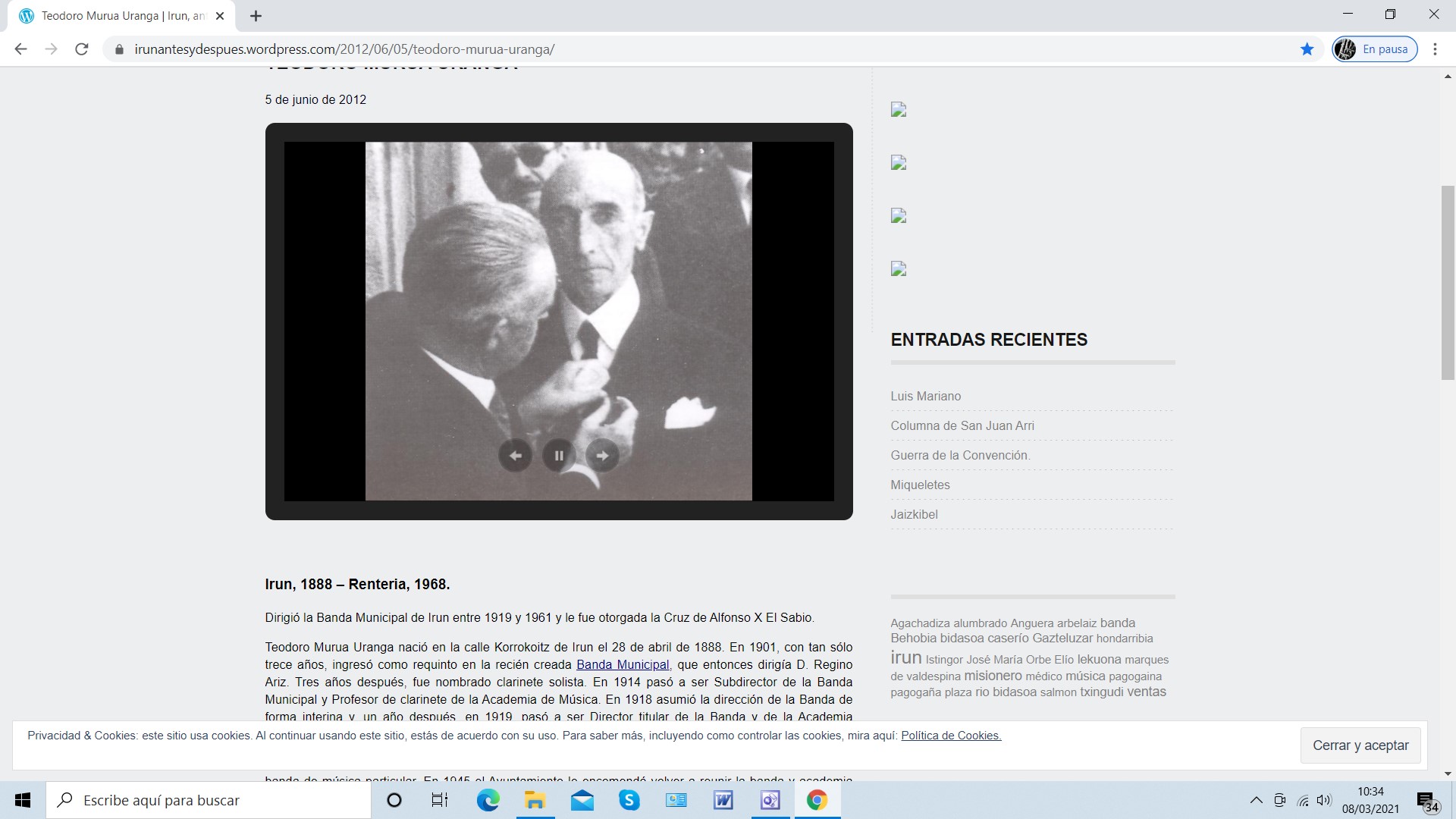Open Skype from taskbar
This screenshot has height=819, width=1456.
tap(629, 800)
